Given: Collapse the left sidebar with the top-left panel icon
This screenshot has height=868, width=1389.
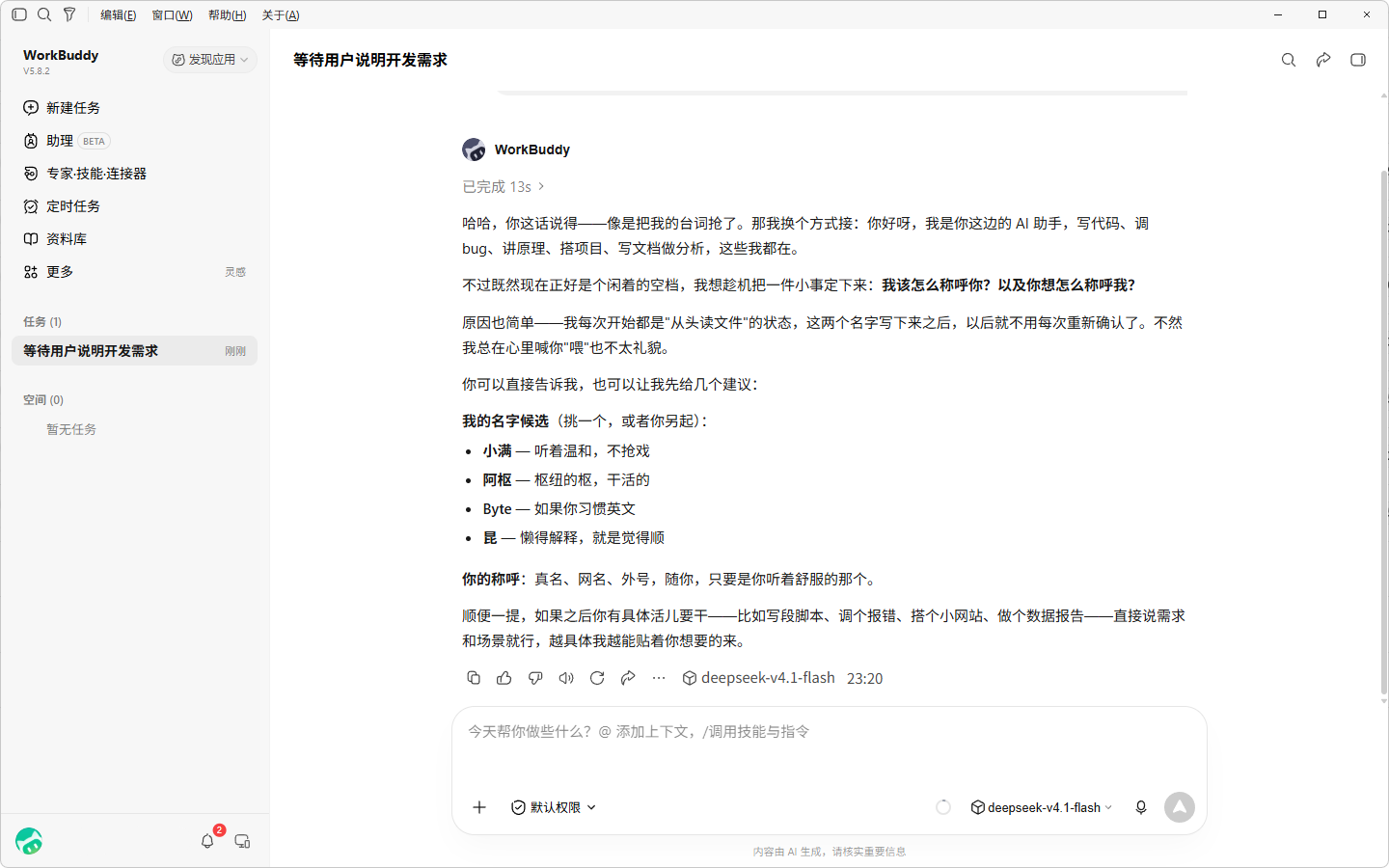Looking at the screenshot, I should click(19, 14).
